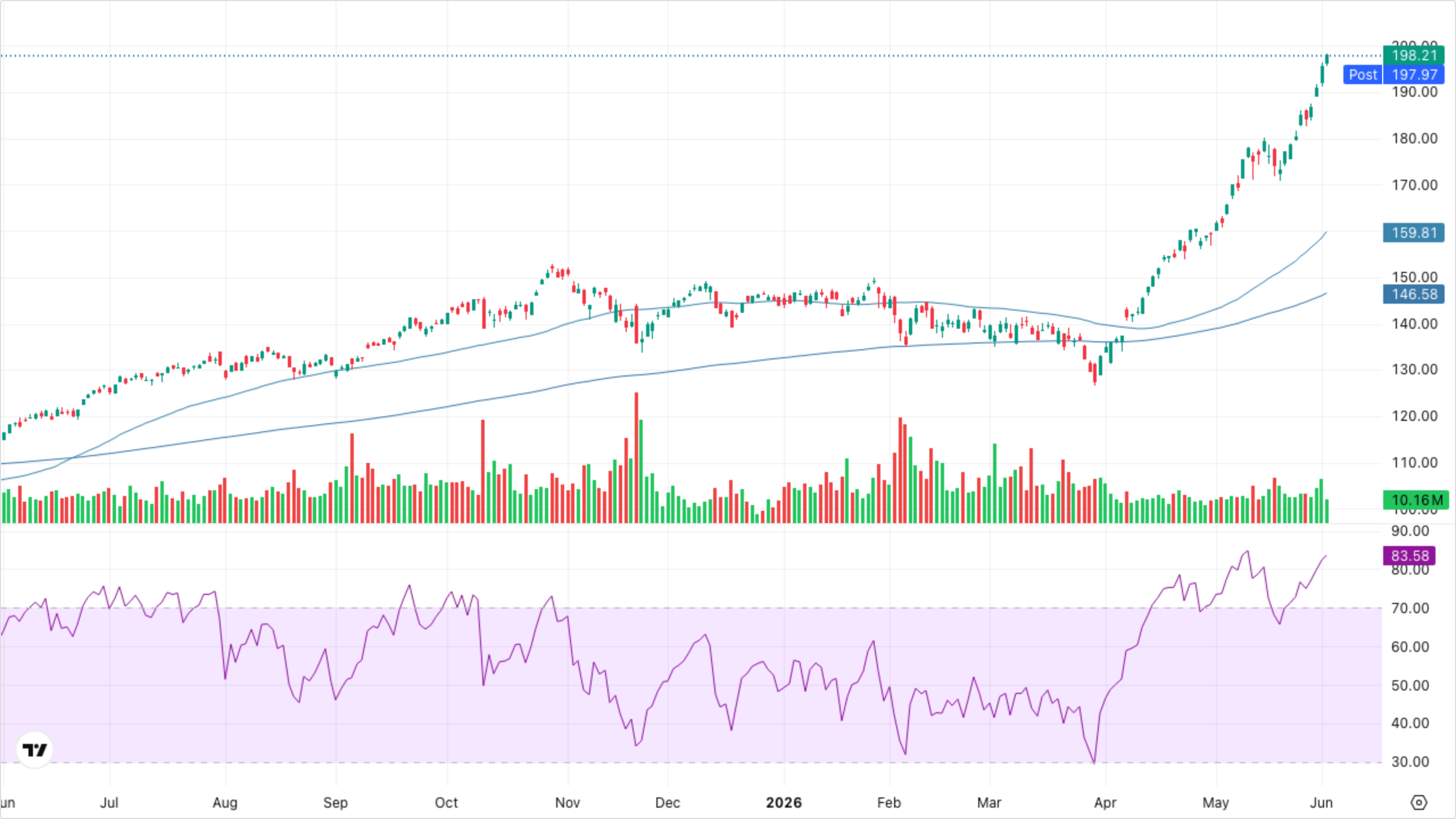The width and height of the screenshot is (1456, 819).
Task: Open chart settings hexagon gear icon
Action: pos(1419,803)
